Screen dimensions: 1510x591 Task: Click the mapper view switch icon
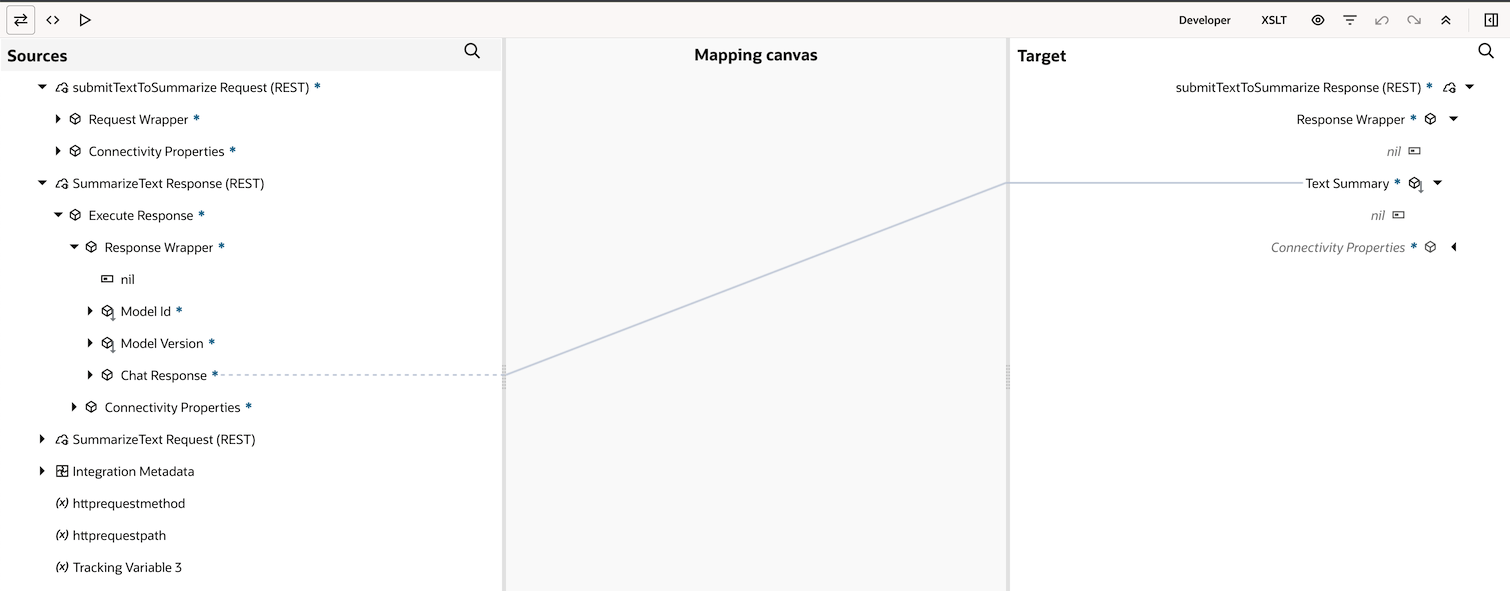click(x=21, y=20)
